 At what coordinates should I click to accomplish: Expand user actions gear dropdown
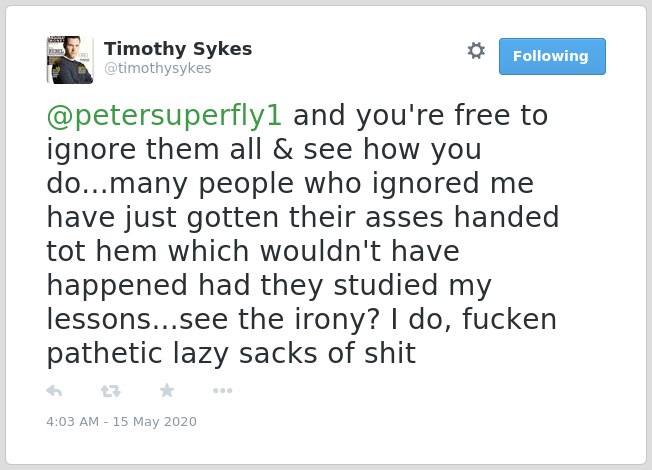point(476,51)
